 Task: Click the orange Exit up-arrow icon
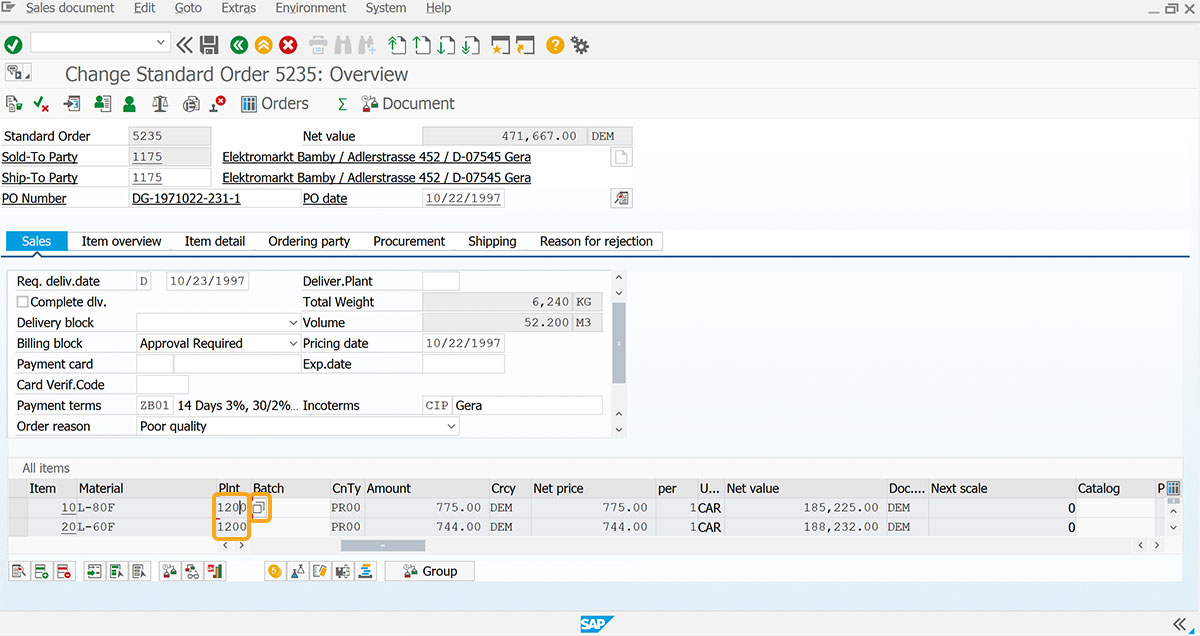click(x=263, y=44)
